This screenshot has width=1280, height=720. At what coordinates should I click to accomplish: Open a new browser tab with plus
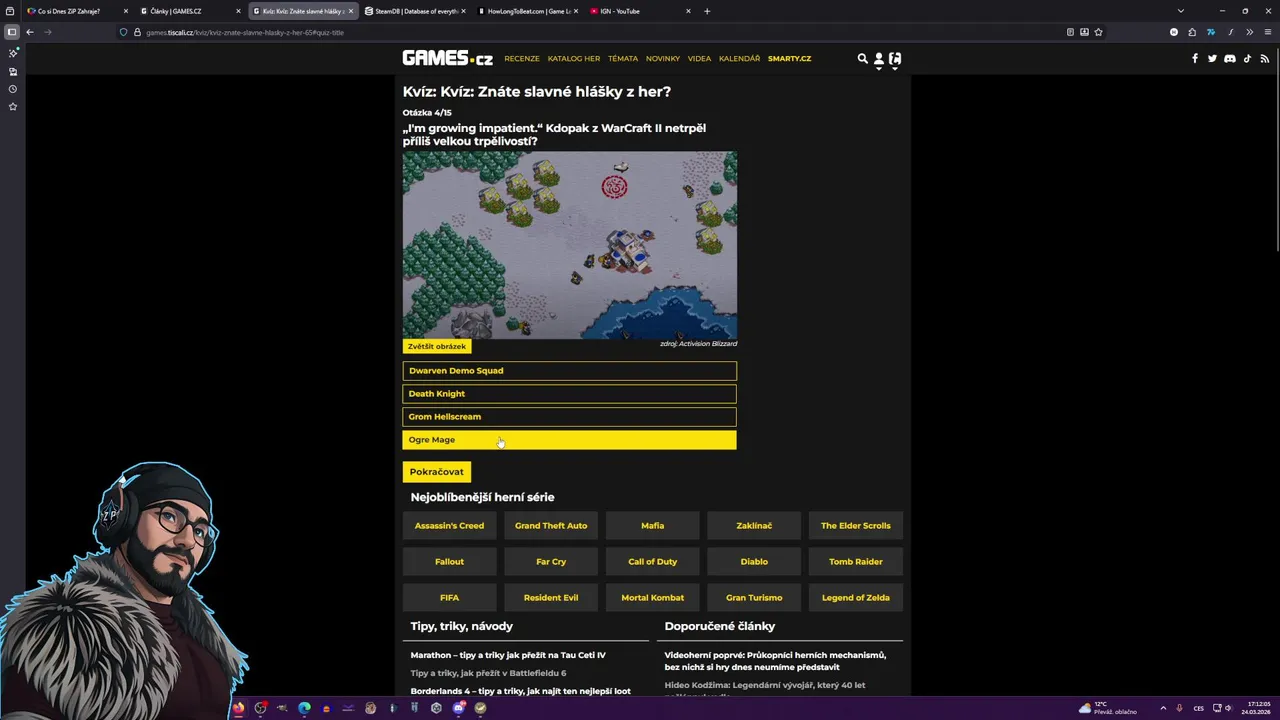pos(707,11)
